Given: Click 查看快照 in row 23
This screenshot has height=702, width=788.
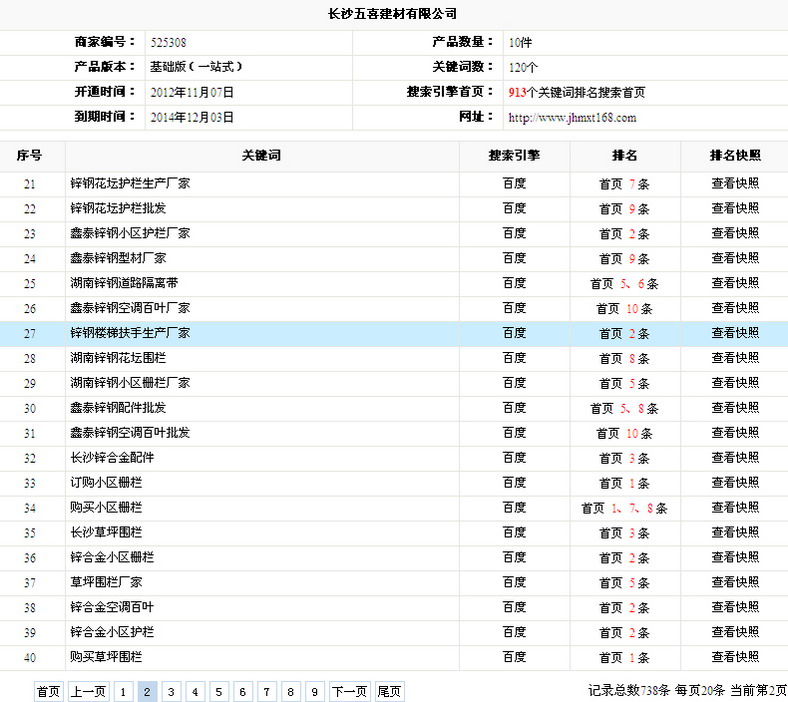Looking at the screenshot, I should coord(735,233).
